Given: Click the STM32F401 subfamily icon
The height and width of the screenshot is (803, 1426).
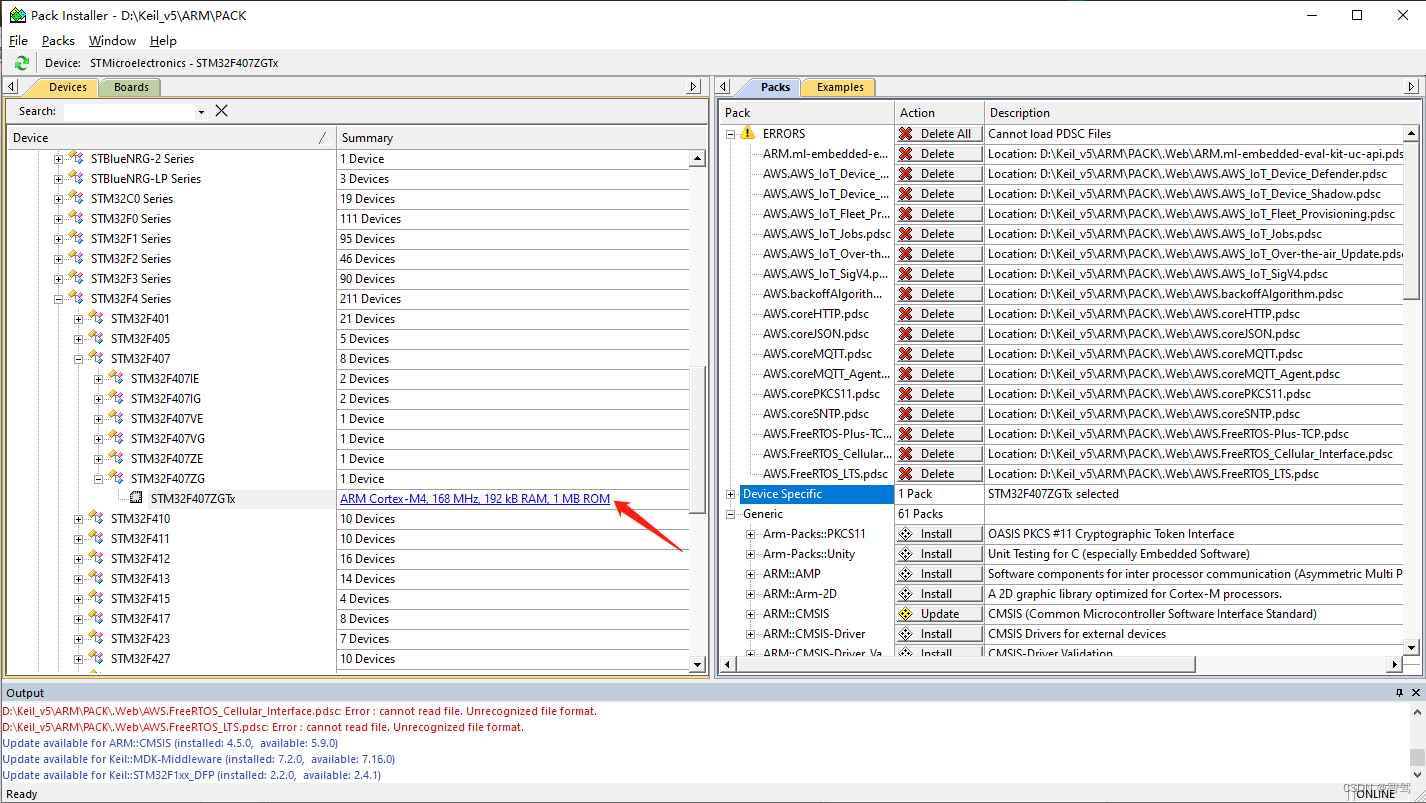Looking at the screenshot, I should click(97, 318).
